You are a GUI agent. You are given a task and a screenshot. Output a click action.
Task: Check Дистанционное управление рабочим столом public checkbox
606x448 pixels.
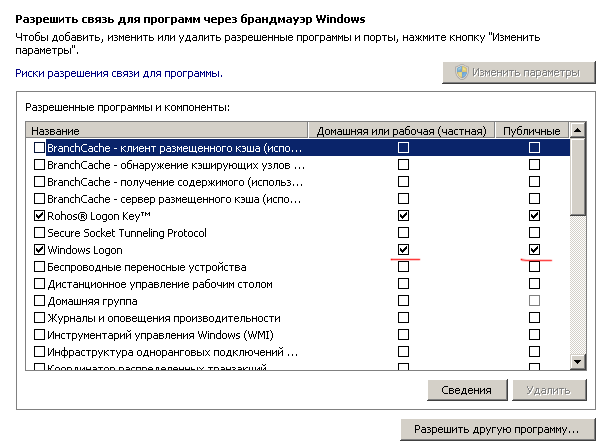(x=535, y=284)
